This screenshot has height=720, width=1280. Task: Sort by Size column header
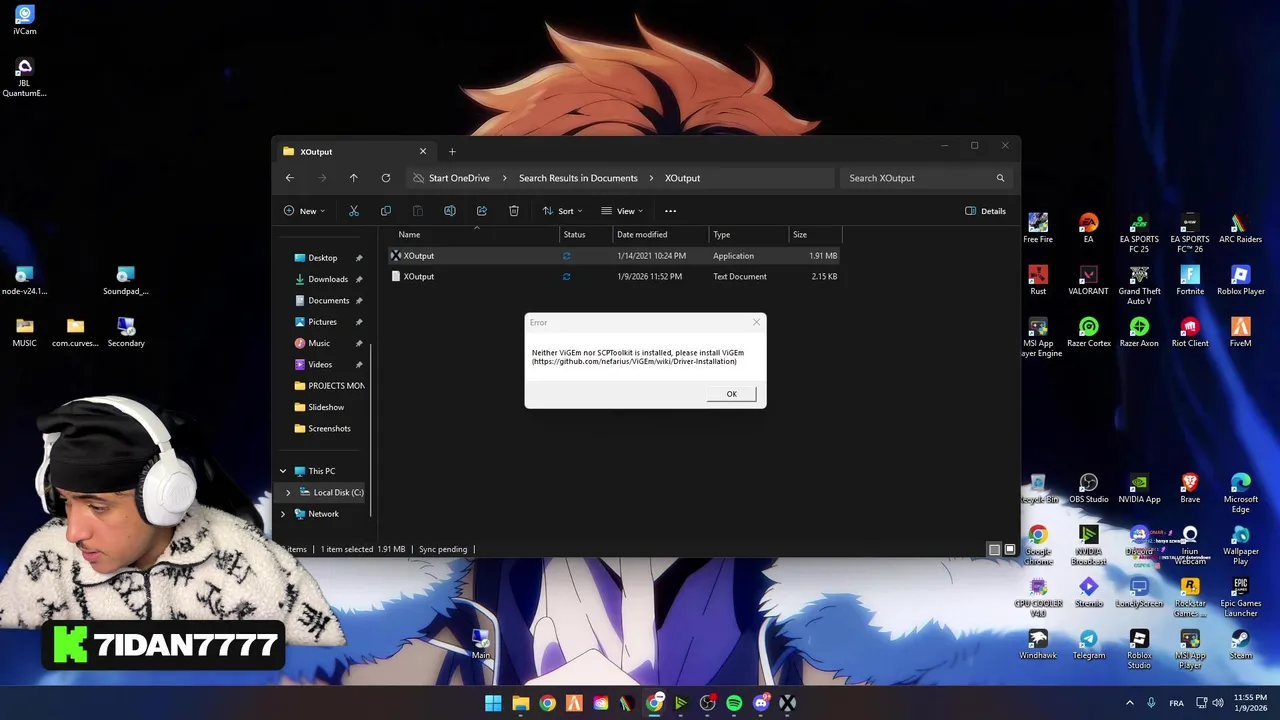click(x=815, y=234)
